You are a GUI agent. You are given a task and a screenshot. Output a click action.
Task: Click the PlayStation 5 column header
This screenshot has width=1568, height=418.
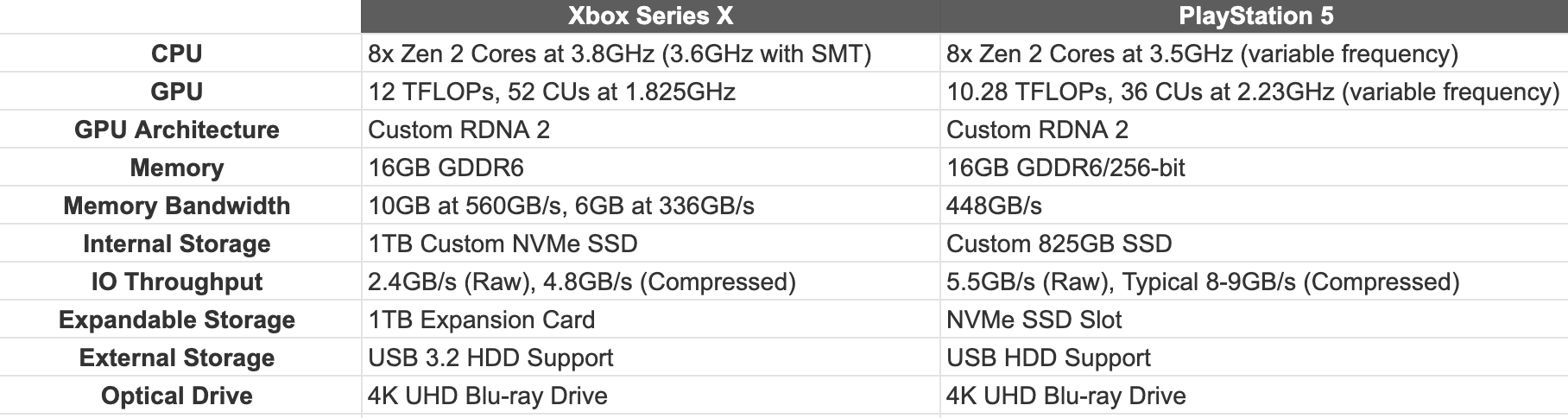1252,16
